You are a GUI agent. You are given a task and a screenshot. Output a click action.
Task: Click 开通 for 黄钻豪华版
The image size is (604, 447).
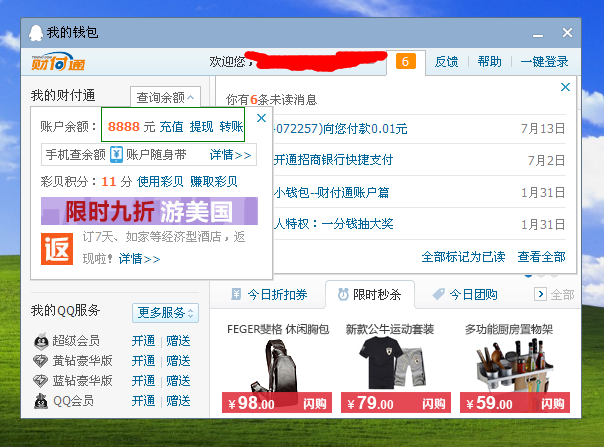[x=143, y=361]
